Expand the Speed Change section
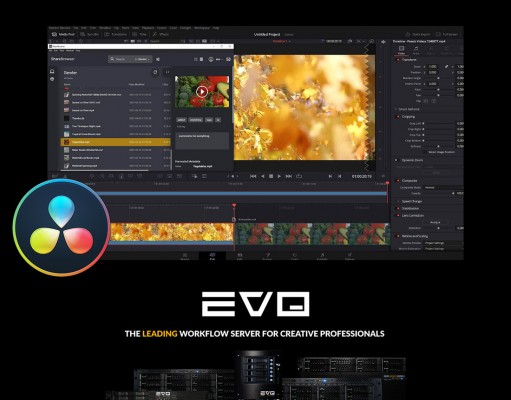 411,201
